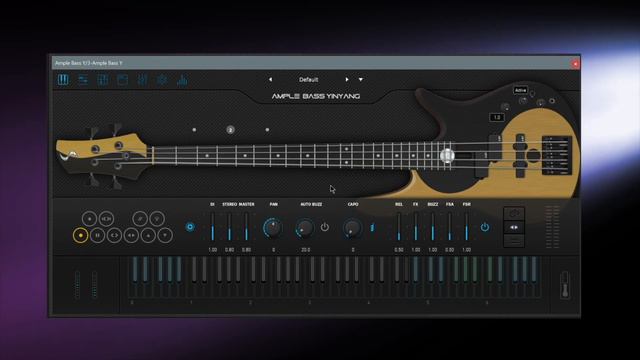Toggle the Auto Buzz power button

pyautogui.click(x=324, y=227)
